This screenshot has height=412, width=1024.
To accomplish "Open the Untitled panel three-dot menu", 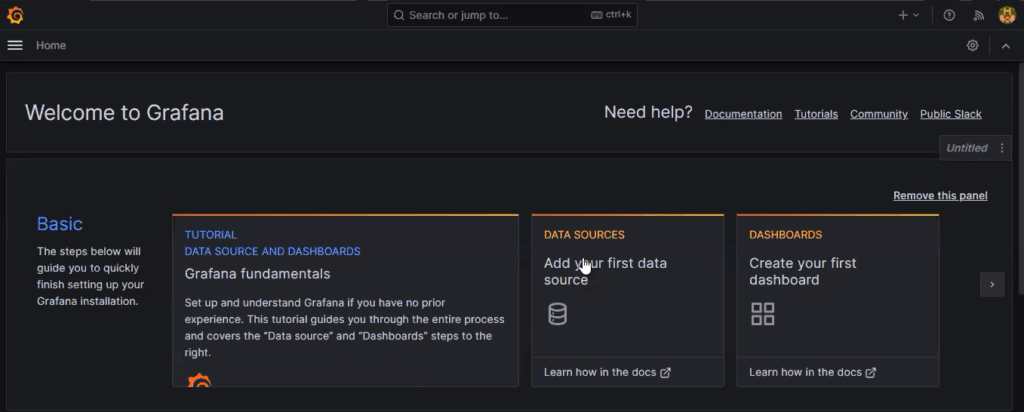I will (1002, 148).
